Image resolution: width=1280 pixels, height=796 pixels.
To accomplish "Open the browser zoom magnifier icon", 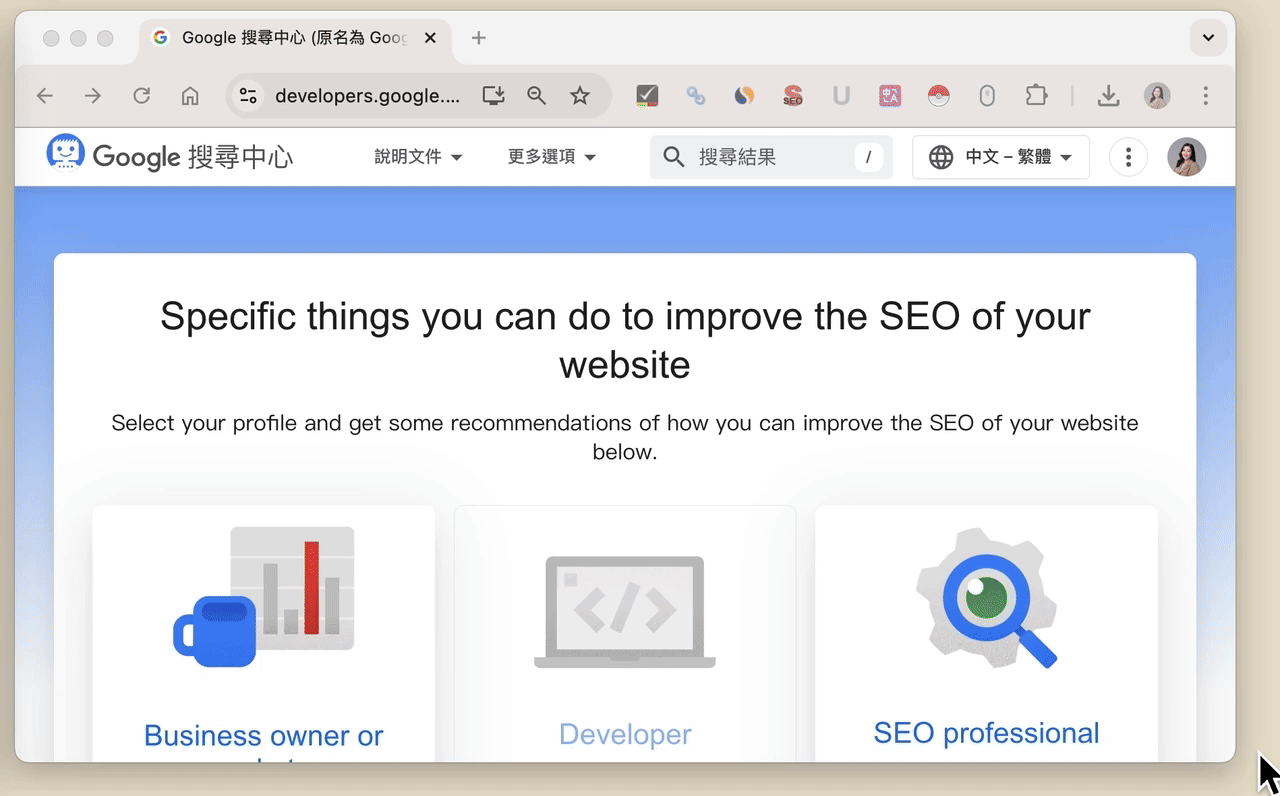I will pyautogui.click(x=537, y=96).
